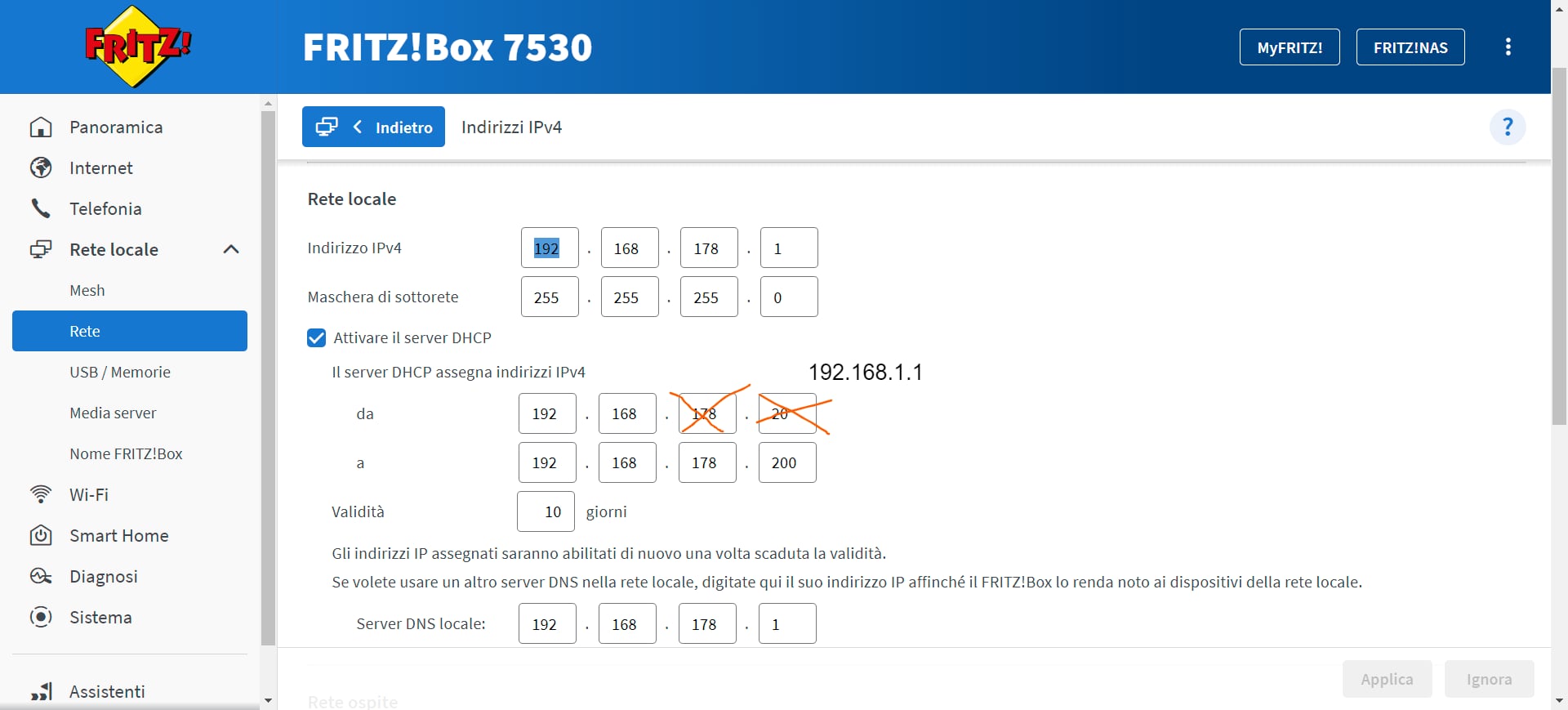
Task: Open the three-dot options menu
Action: 1508,47
